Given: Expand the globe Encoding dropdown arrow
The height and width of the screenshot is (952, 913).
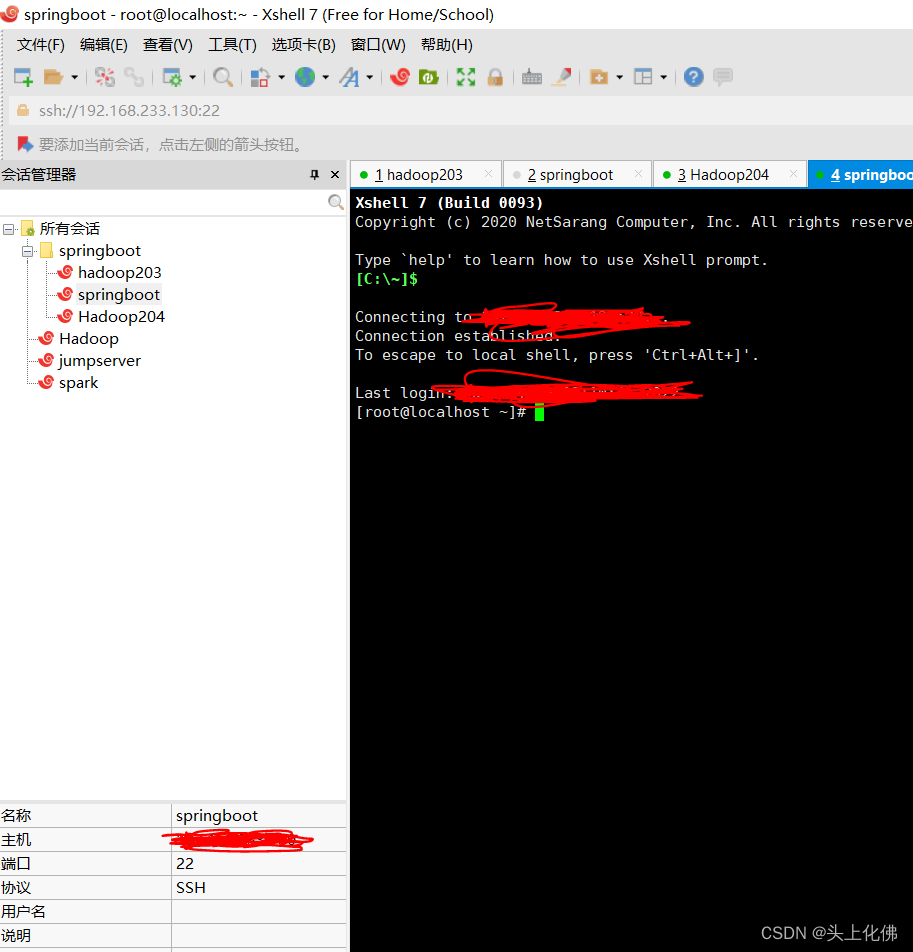Looking at the screenshot, I should coord(325,77).
